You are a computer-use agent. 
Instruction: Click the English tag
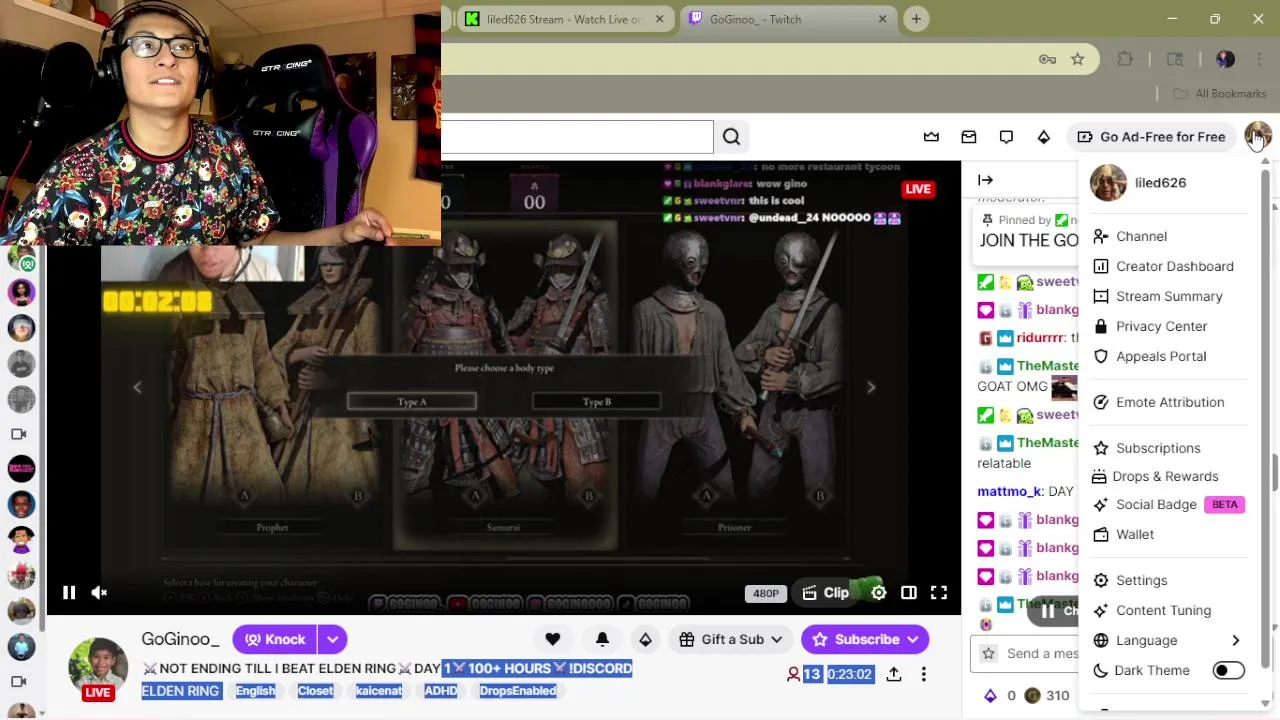(255, 691)
